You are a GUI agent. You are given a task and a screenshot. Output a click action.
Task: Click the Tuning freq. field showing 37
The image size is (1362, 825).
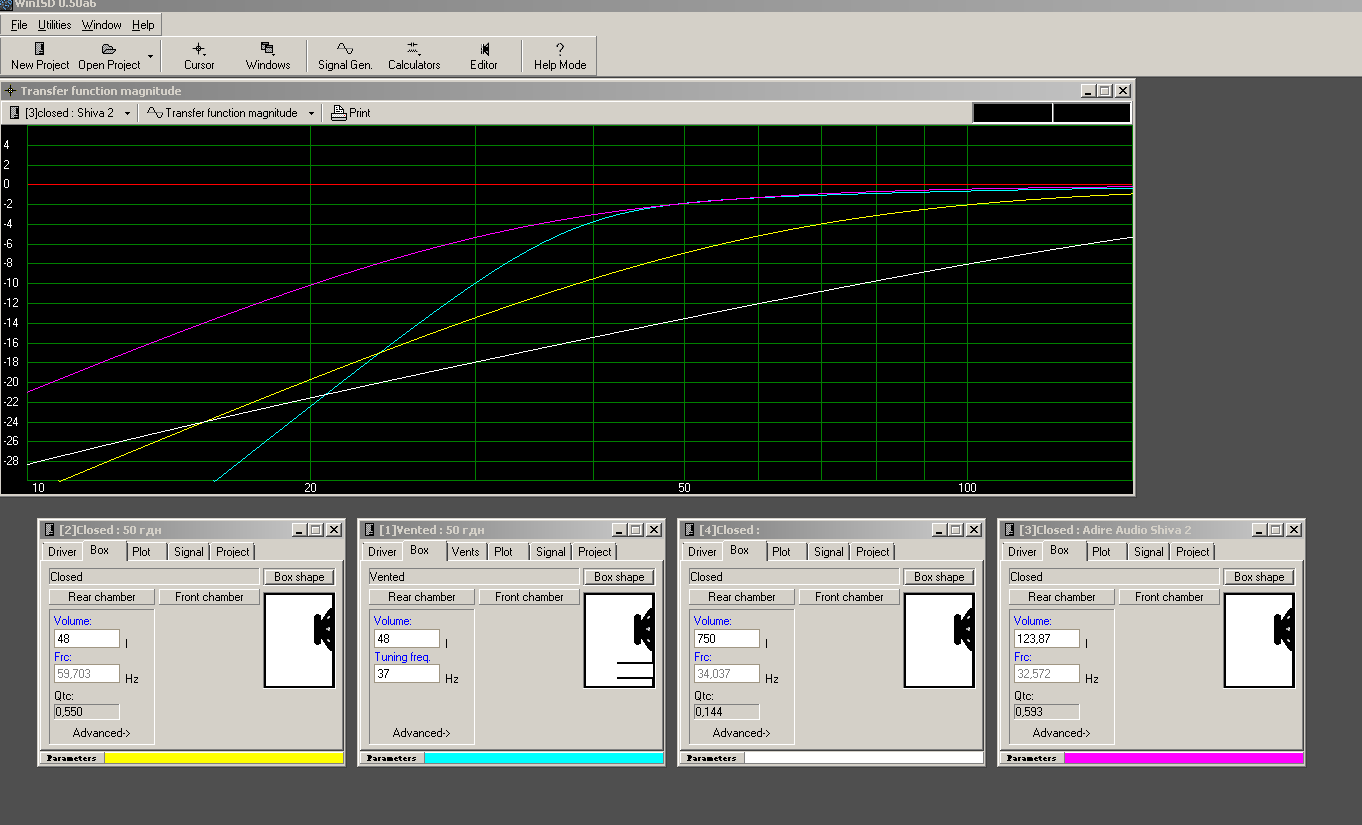[x=406, y=674]
